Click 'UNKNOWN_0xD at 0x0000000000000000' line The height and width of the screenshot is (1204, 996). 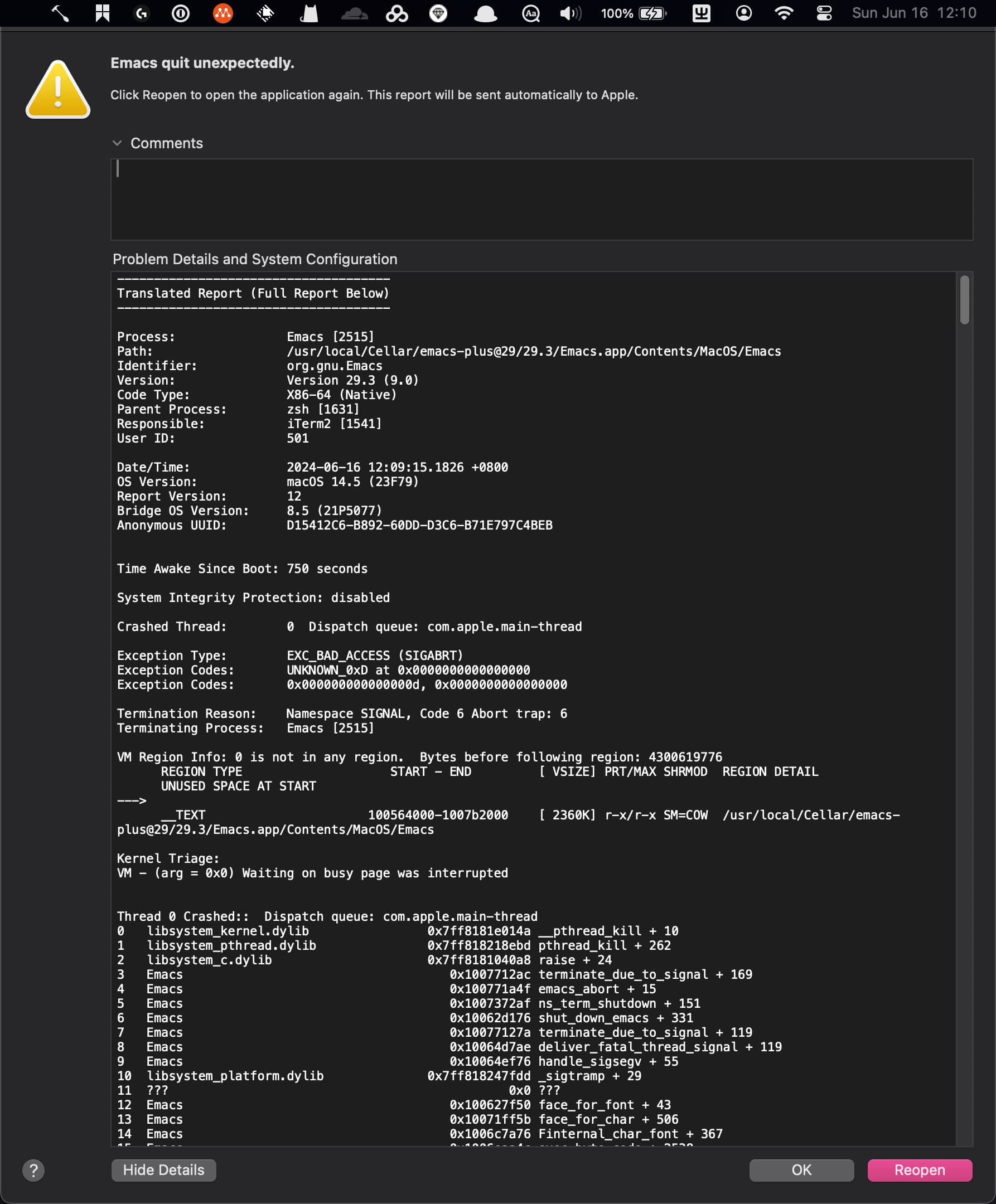pos(409,670)
